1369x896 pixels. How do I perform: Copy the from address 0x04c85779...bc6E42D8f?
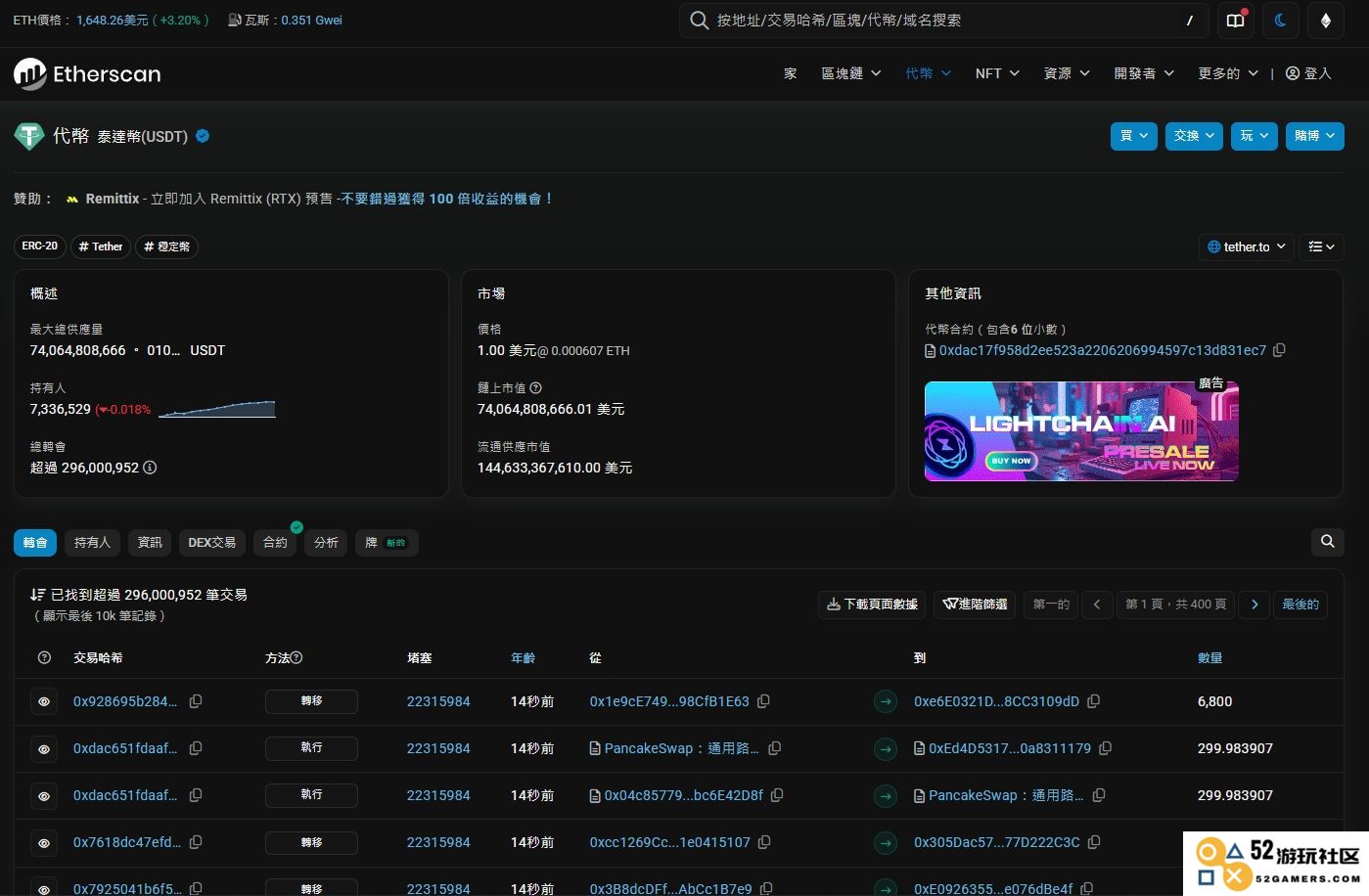point(778,795)
